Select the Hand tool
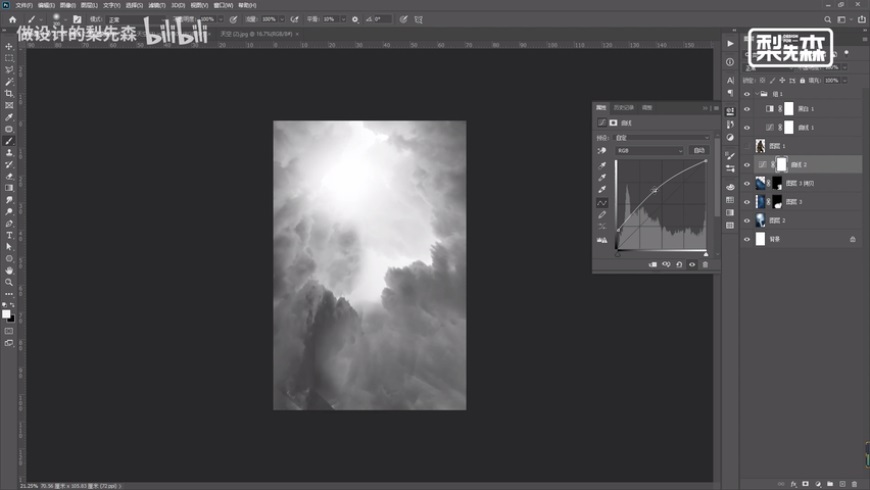This screenshot has height=490, width=870. (x=9, y=270)
